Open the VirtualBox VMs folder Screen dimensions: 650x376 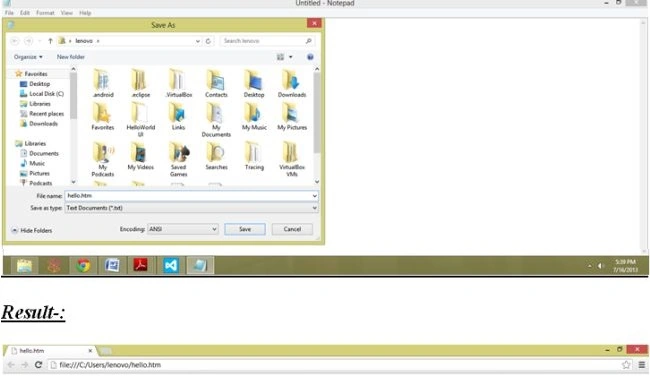tap(292, 159)
